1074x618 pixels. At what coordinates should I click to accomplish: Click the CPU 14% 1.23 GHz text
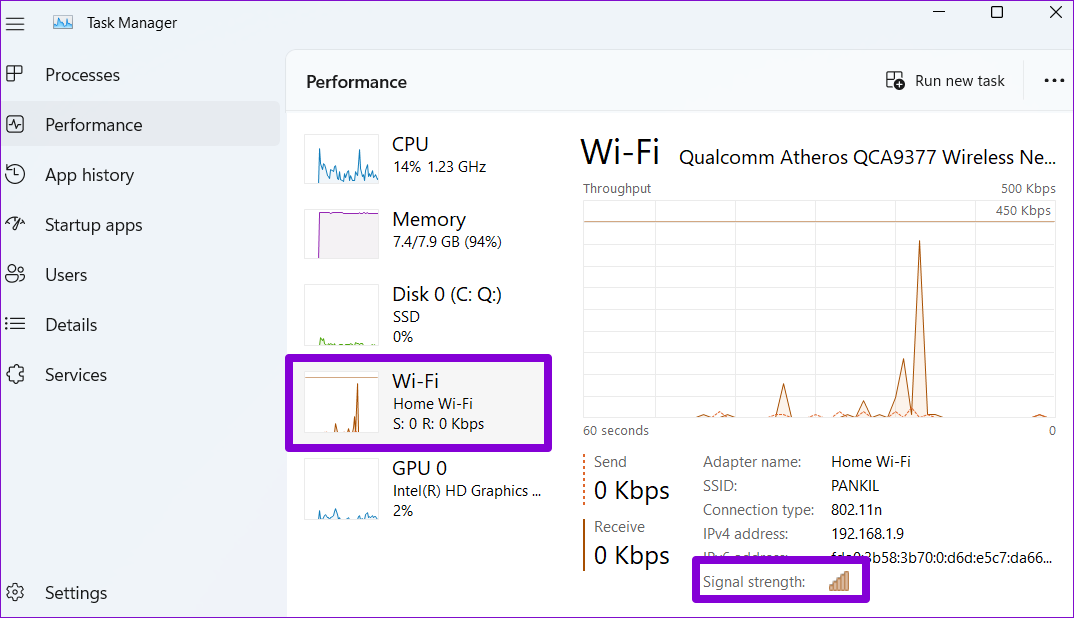439,166
